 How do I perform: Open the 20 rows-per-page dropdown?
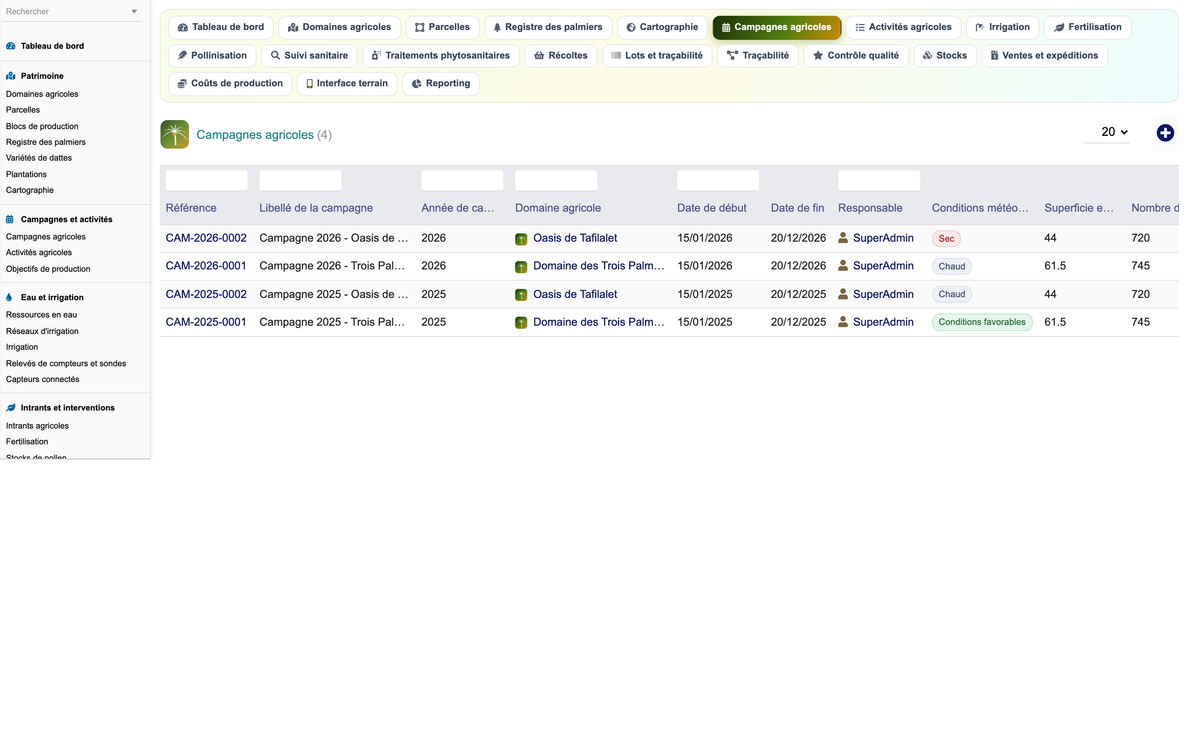click(1108, 132)
